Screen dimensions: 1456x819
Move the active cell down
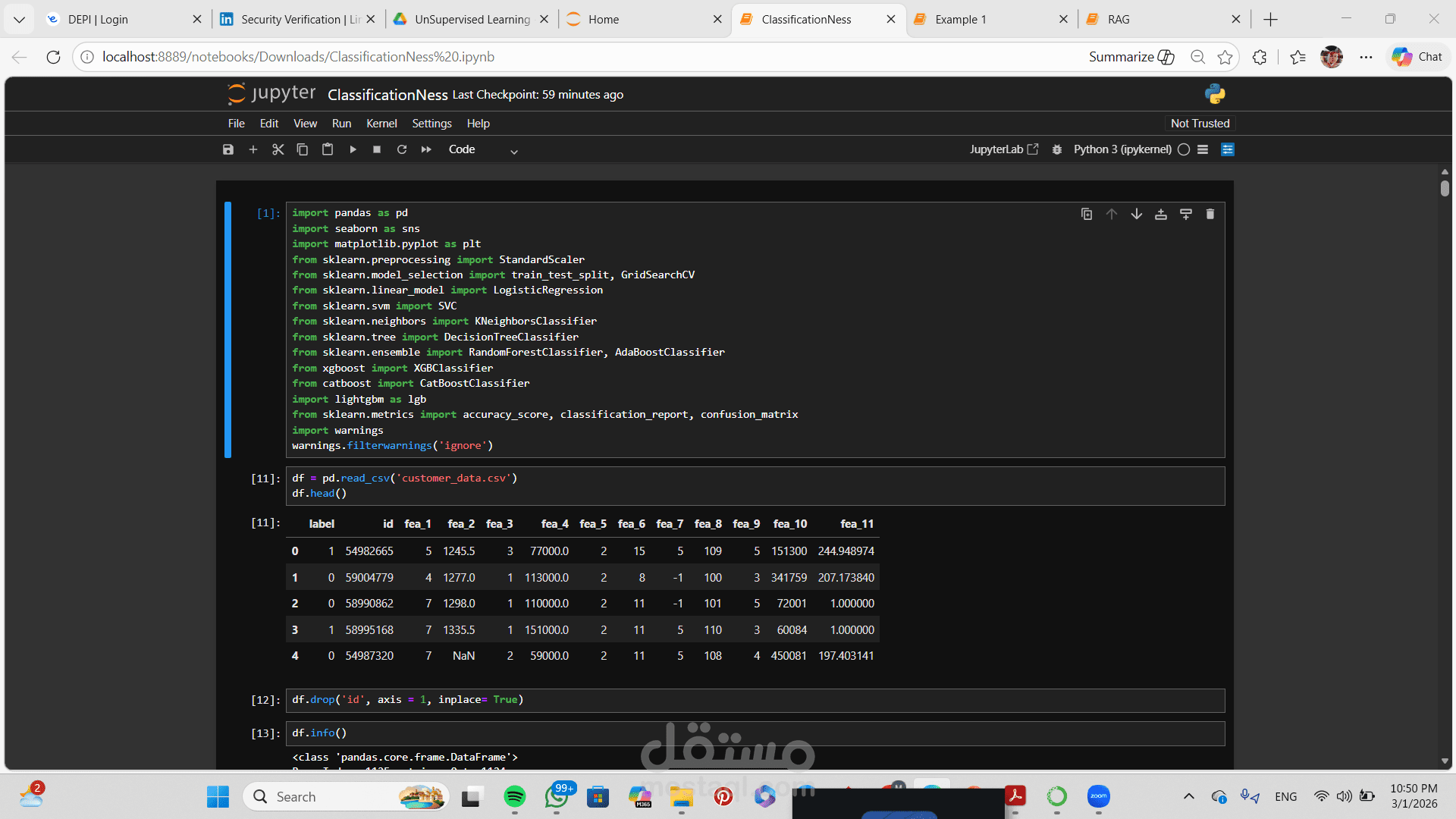click(x=1136, y=215)
